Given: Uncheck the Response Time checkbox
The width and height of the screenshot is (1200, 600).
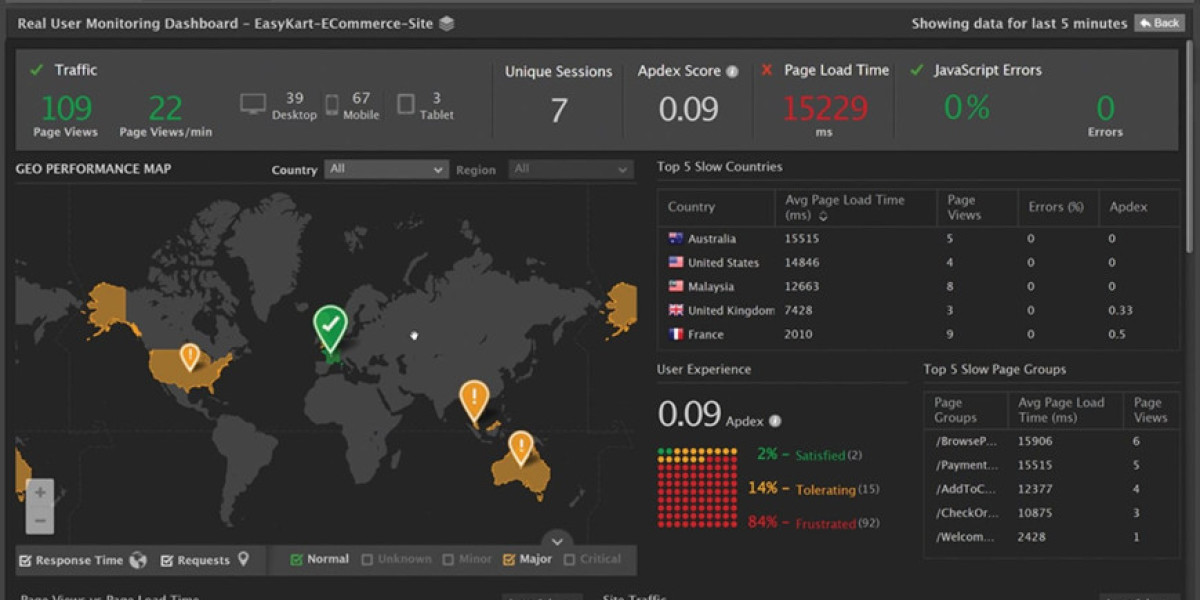Looking at the screenshot, I should pos(26,561).
